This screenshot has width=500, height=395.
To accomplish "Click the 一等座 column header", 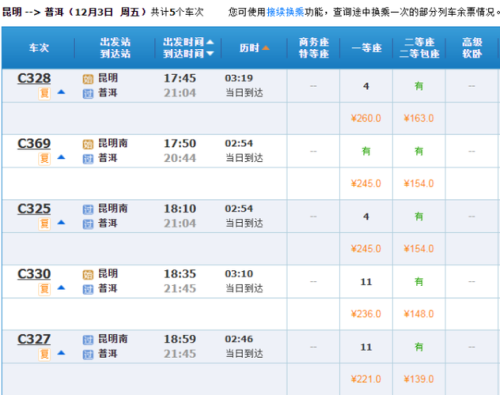I will [x=367, y=48].
